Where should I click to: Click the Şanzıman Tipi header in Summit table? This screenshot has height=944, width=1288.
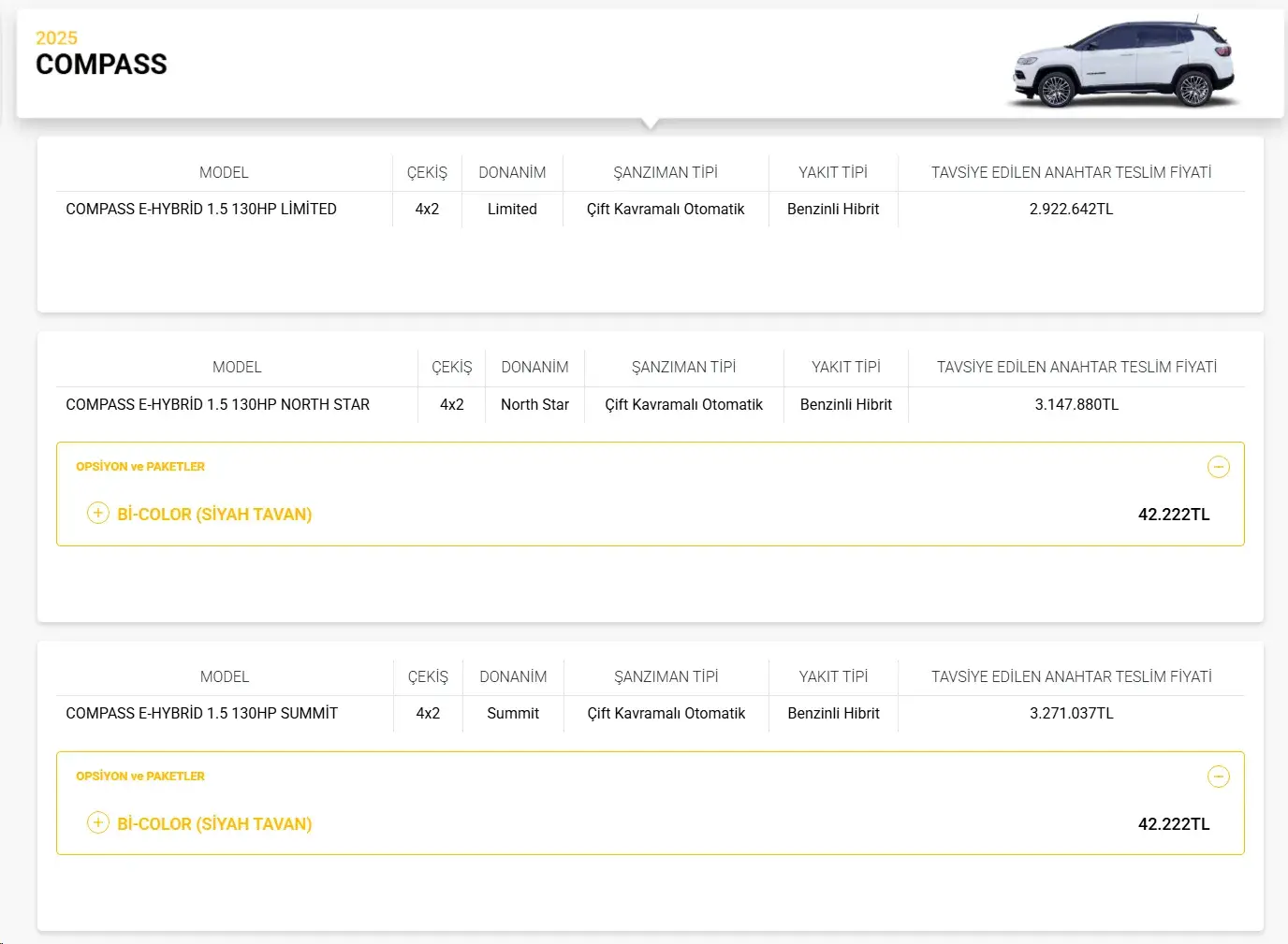tap(666, 676)
